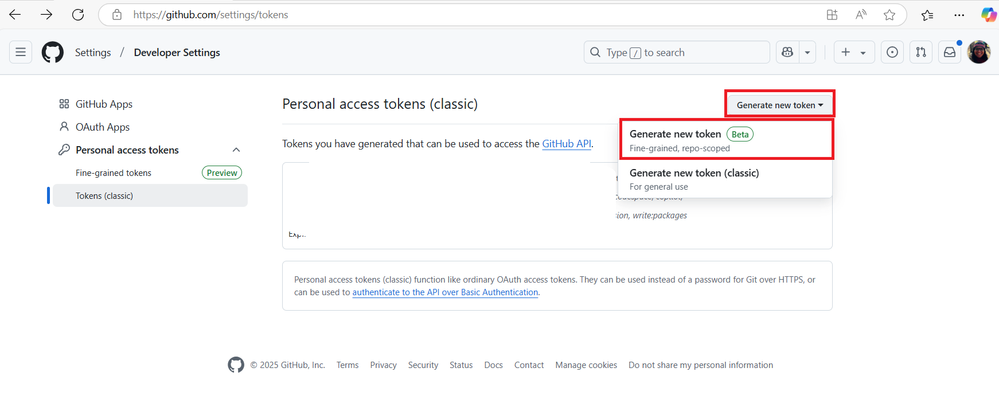The width and height of the screenshot is (999, 400).
Task: Open Privacy footer link
Action: [383, 365]
